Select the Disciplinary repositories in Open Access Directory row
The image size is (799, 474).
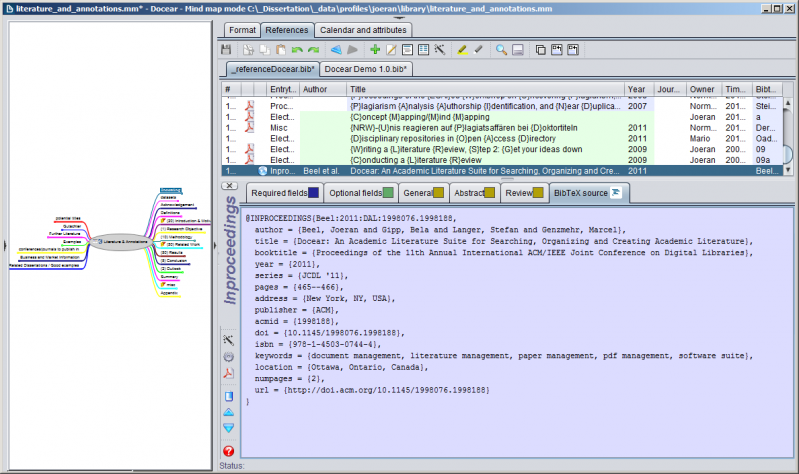pos(502,138)
